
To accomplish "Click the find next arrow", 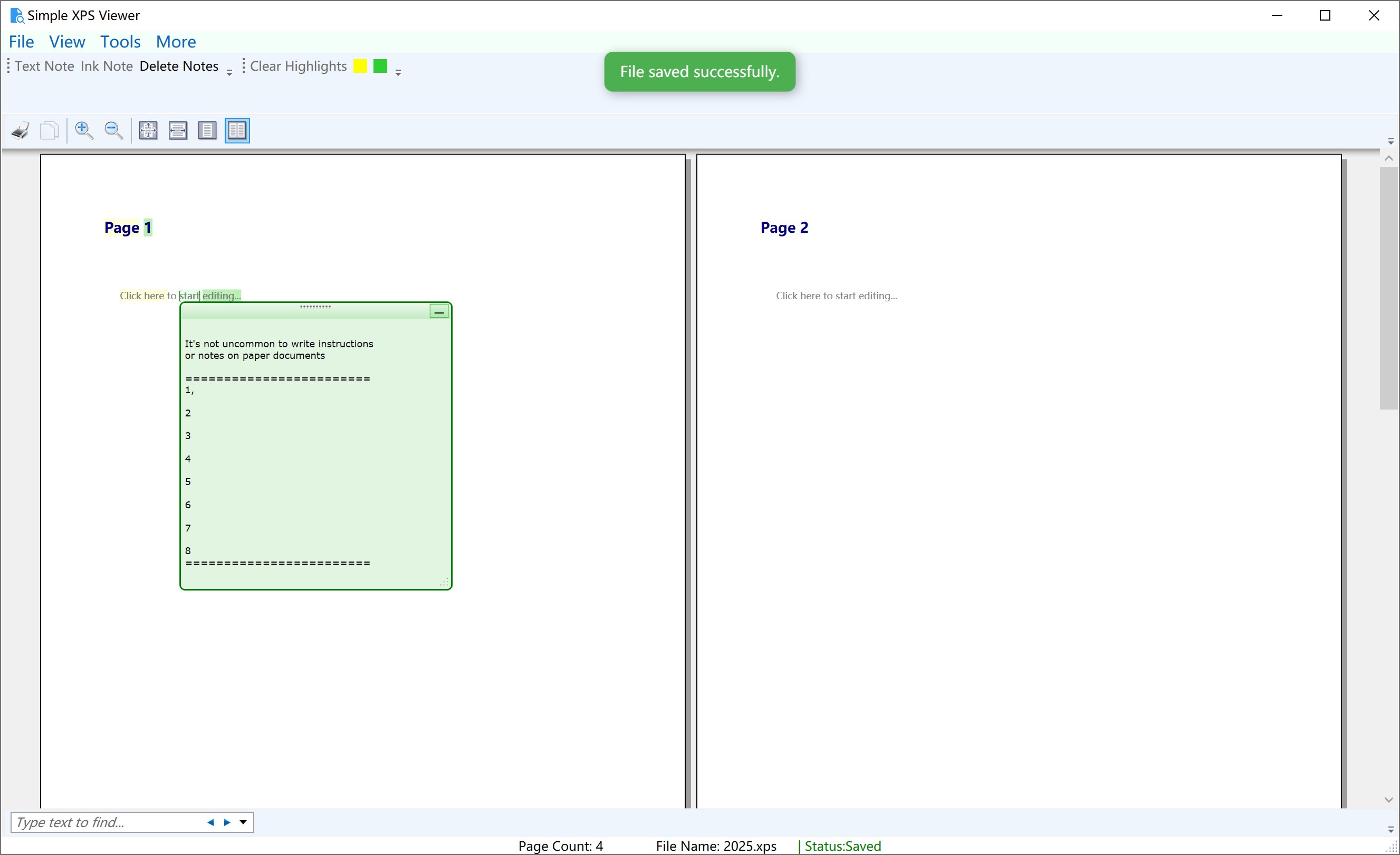I will coord(227,822).
